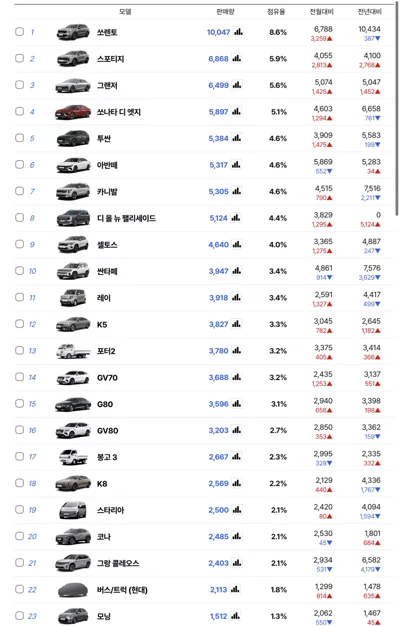Click the bar graph icon for 셀토스
This screenshot has width=401, height=626.
[237, 244]
